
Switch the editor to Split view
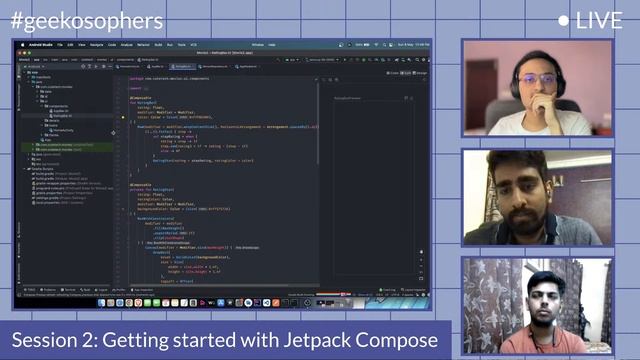pyautogui.click(x=406, y=73)
